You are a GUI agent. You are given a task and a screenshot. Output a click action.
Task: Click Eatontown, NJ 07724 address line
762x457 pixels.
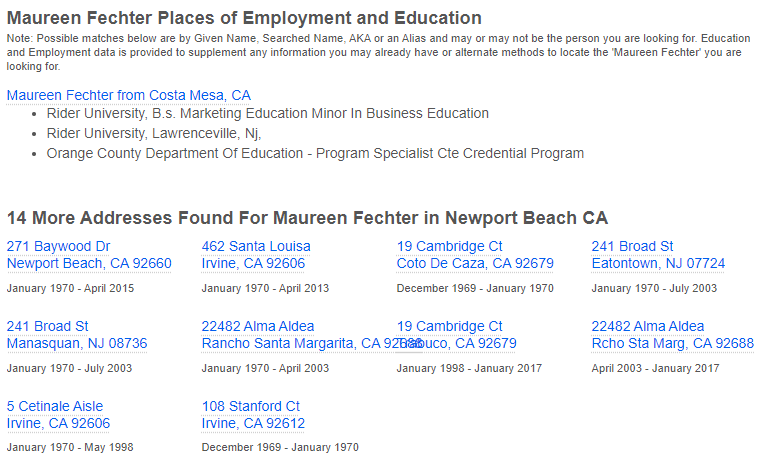658,264
